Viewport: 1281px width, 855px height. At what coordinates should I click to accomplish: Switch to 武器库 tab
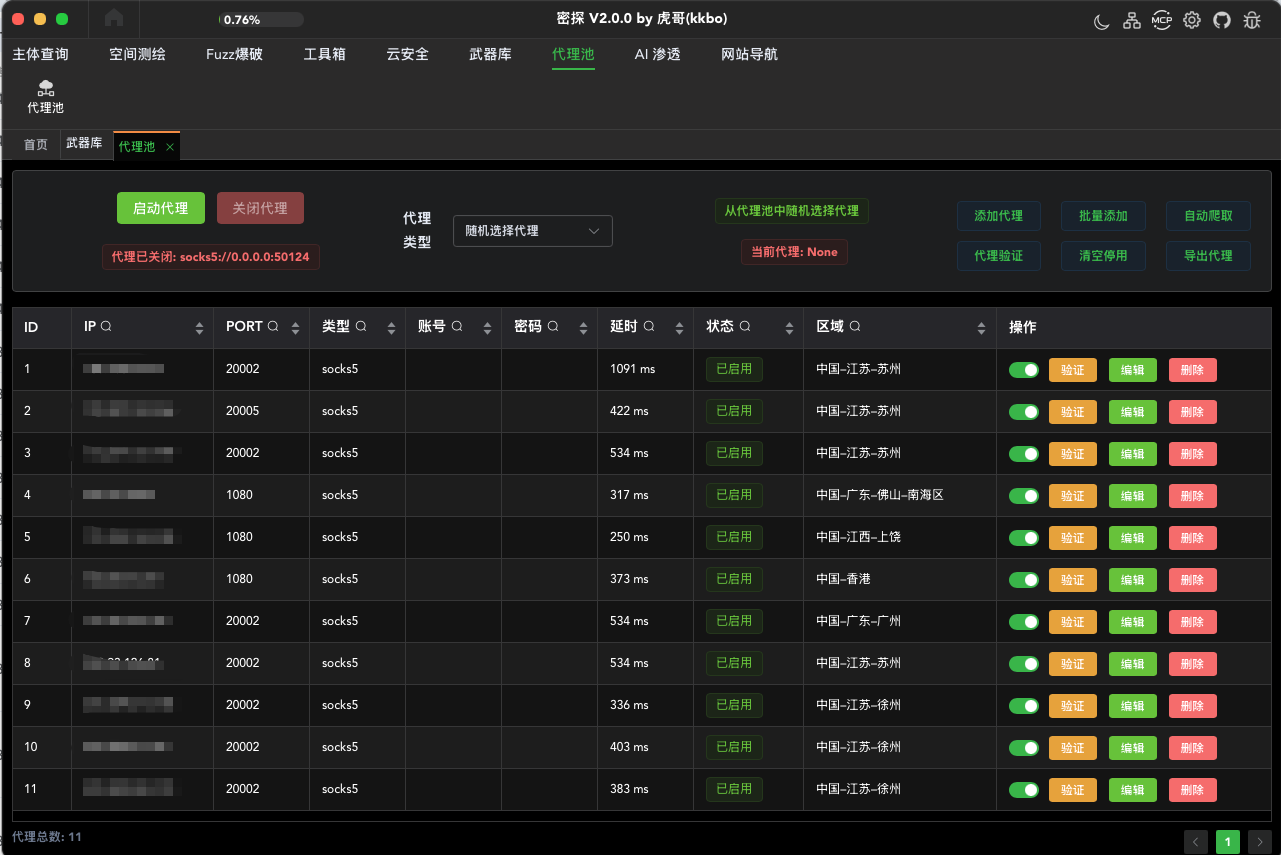(85, 144)
